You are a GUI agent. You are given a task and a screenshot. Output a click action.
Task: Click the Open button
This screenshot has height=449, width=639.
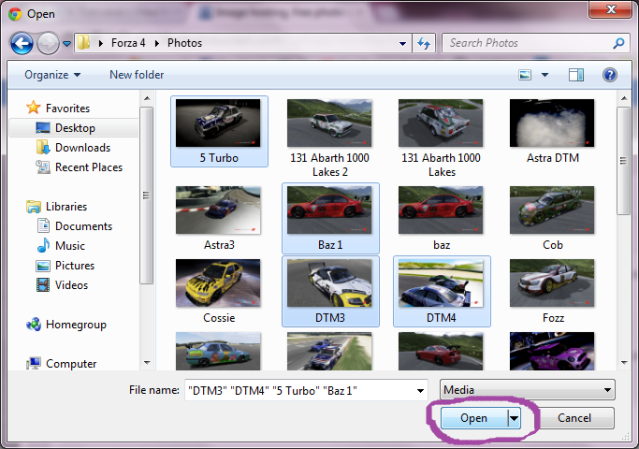[474, 418]
